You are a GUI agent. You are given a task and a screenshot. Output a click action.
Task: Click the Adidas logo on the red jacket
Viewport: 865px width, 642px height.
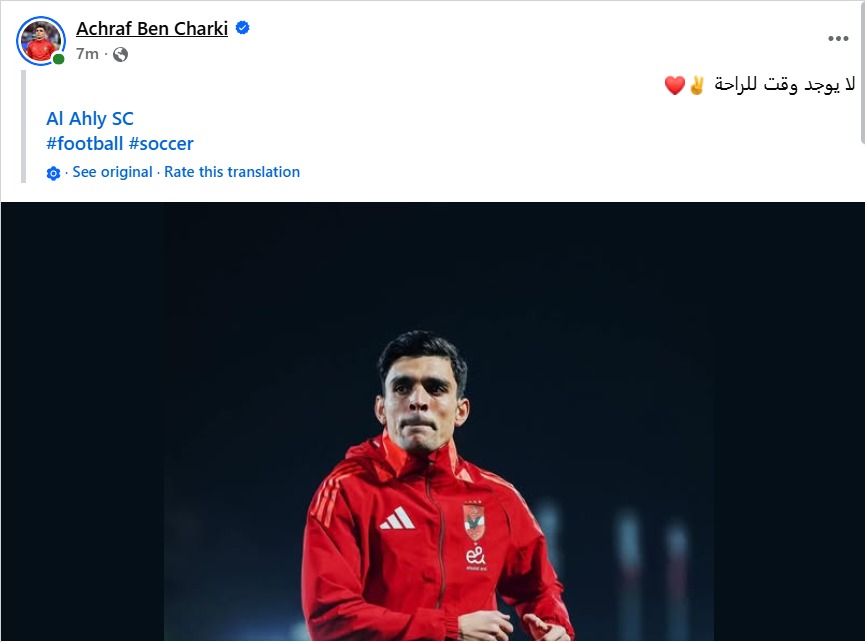tap(397, 518)
